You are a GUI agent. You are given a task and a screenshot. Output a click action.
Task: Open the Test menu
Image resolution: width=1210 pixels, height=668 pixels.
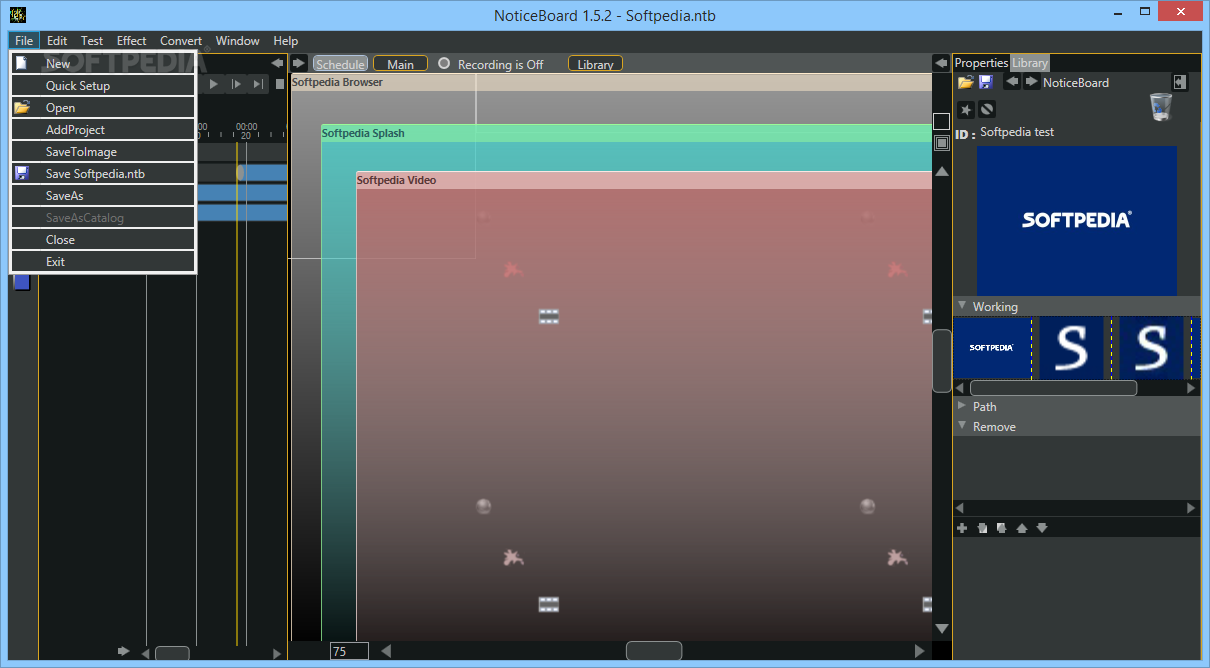pyautogui.click(x=92, y=41)
